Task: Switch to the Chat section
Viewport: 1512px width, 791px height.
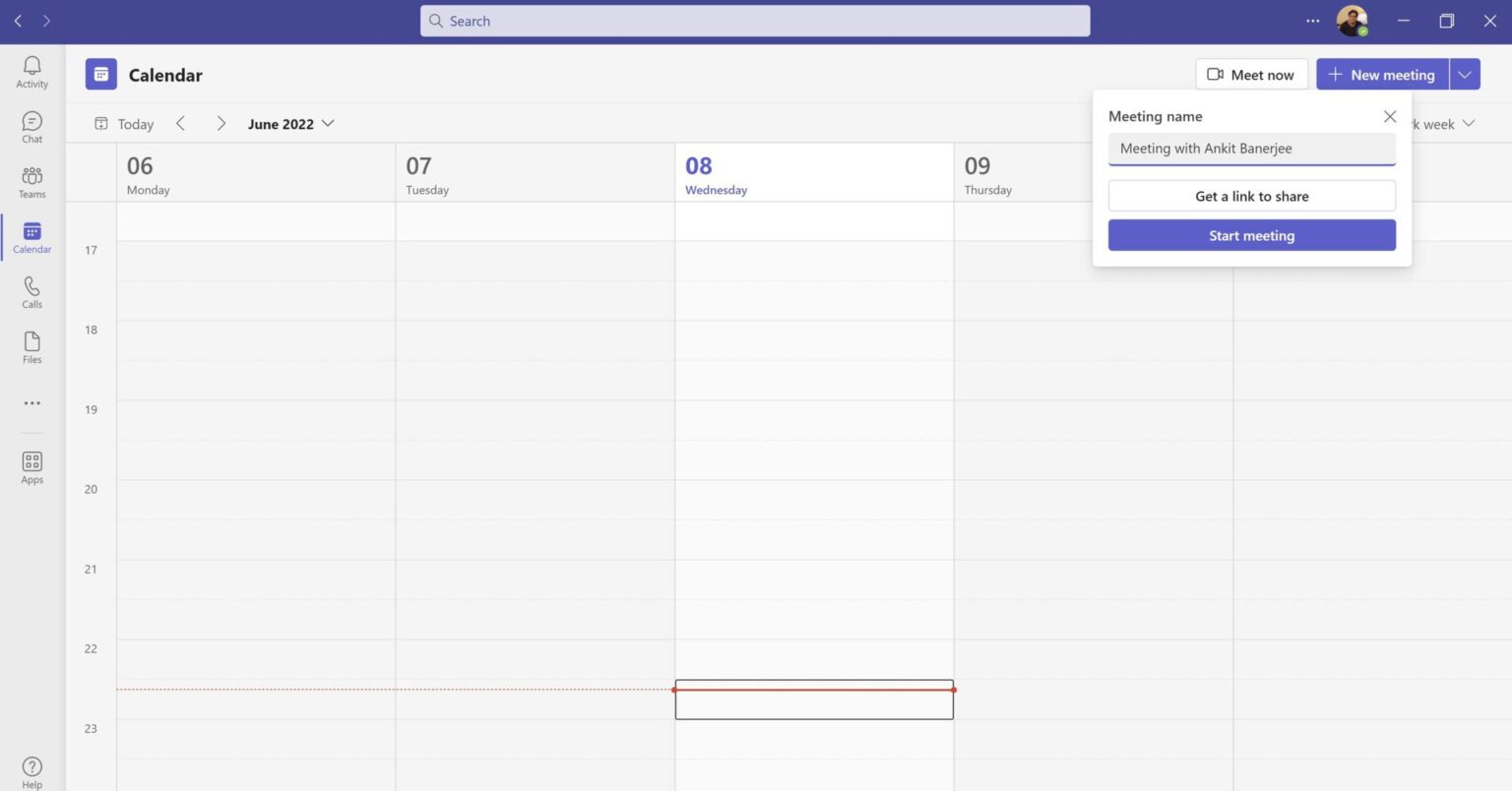Action: click(31, 127)
